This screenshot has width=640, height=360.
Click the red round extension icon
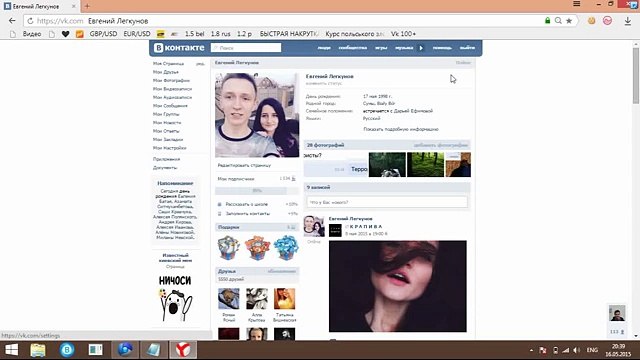pyautogui.click(x=607, y=20)
